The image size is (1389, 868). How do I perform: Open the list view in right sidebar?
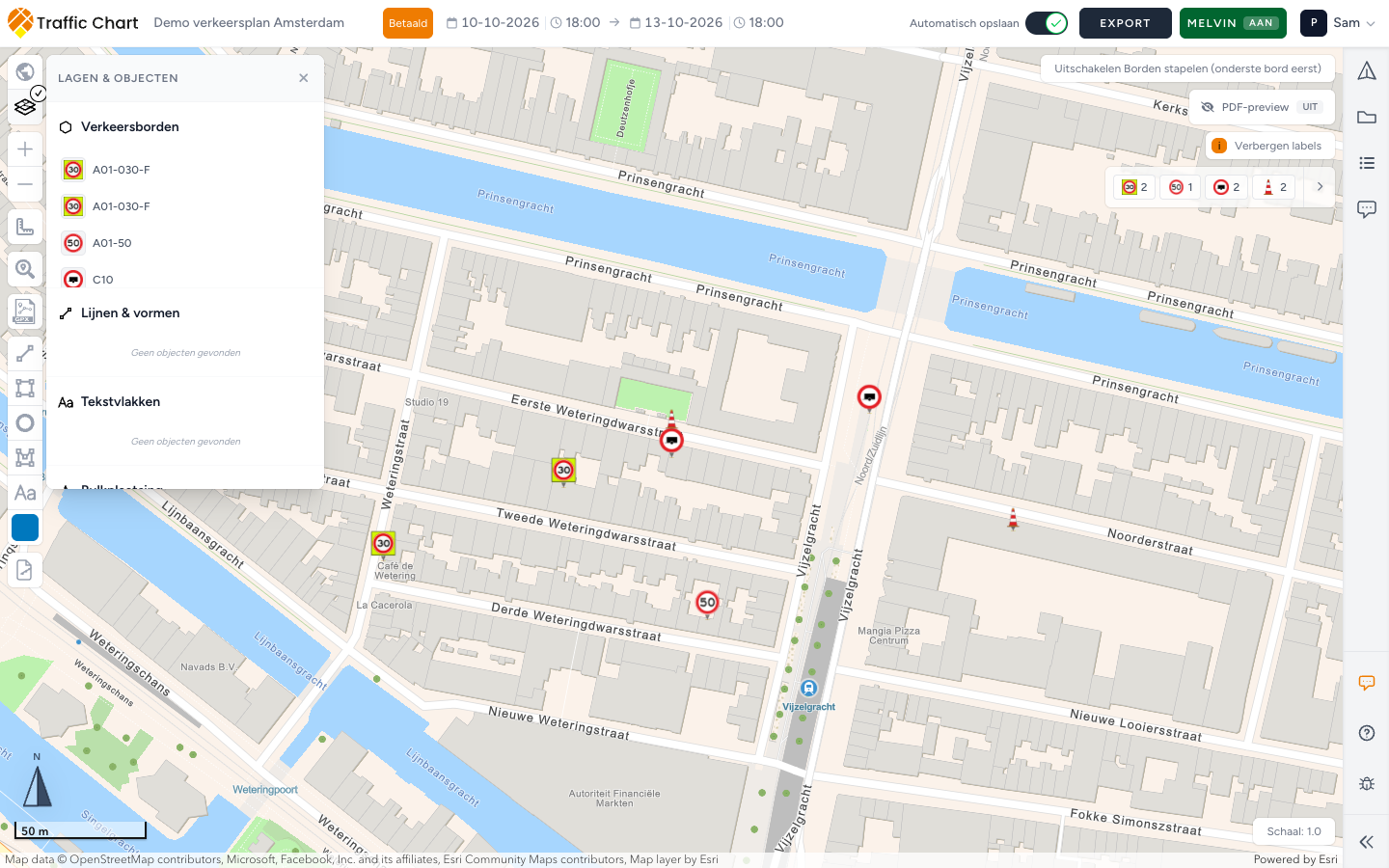pos(1367,163)
